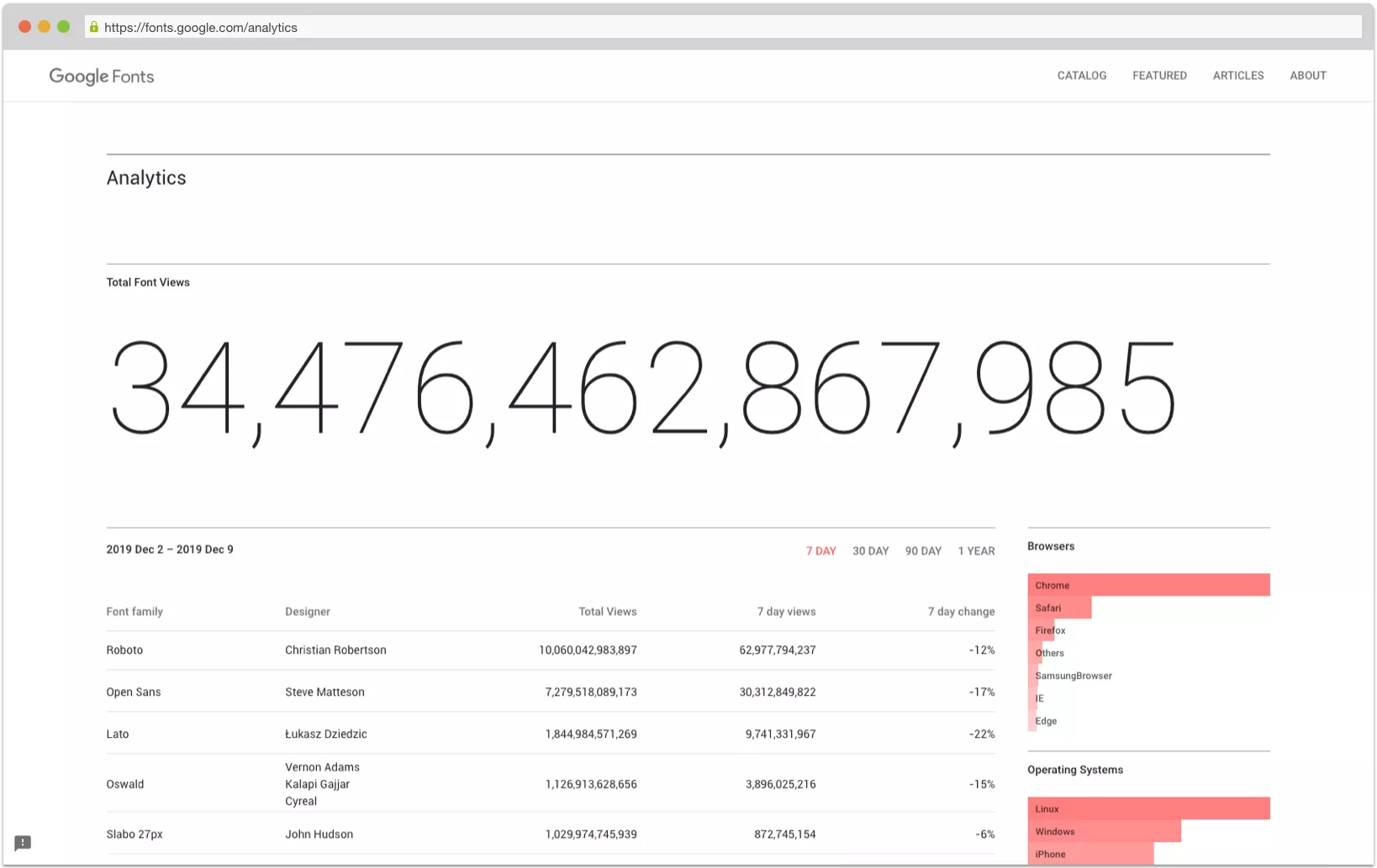Click designer Vernon Adams

[x=322, y=768]
